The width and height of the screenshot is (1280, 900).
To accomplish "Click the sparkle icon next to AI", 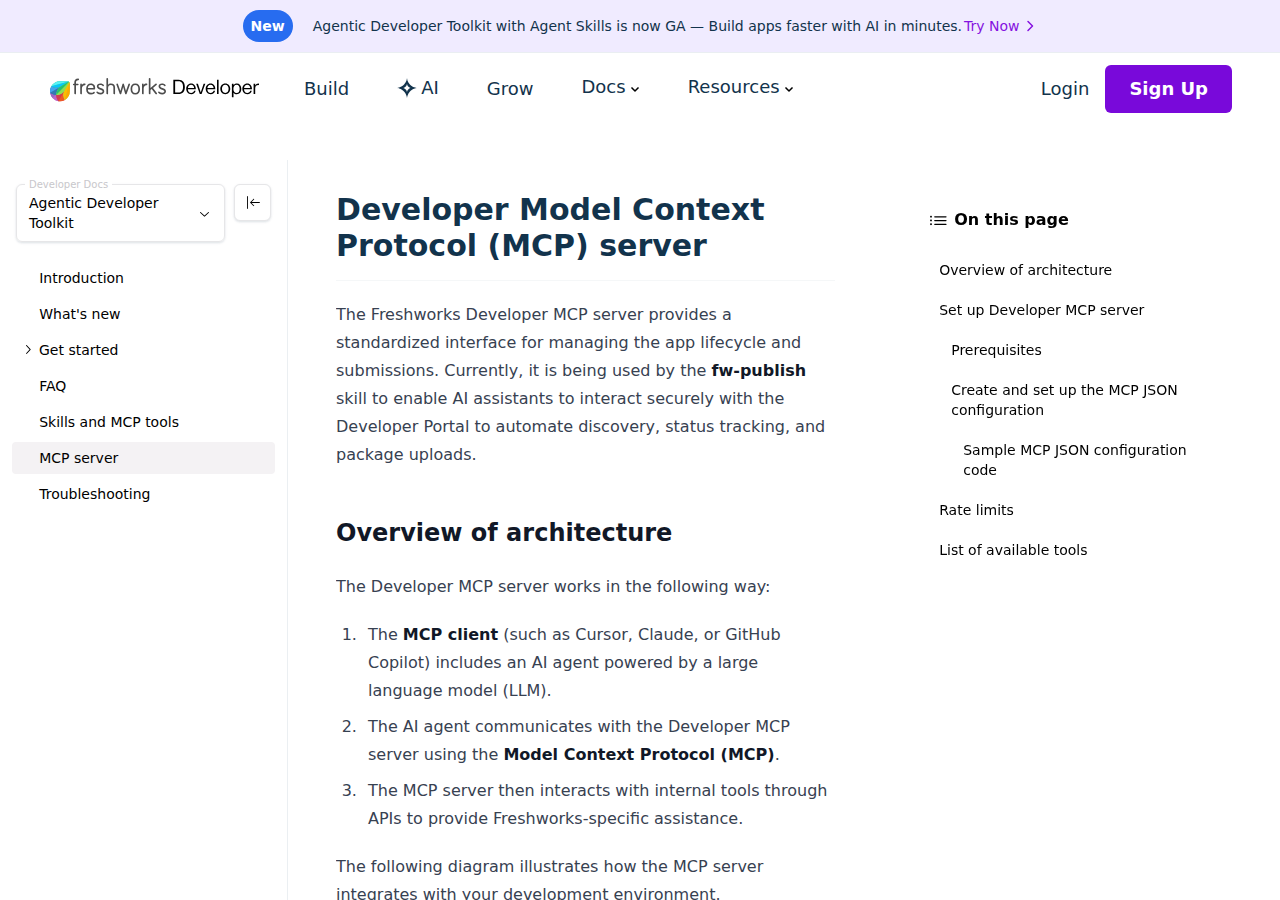I will 406,88.
